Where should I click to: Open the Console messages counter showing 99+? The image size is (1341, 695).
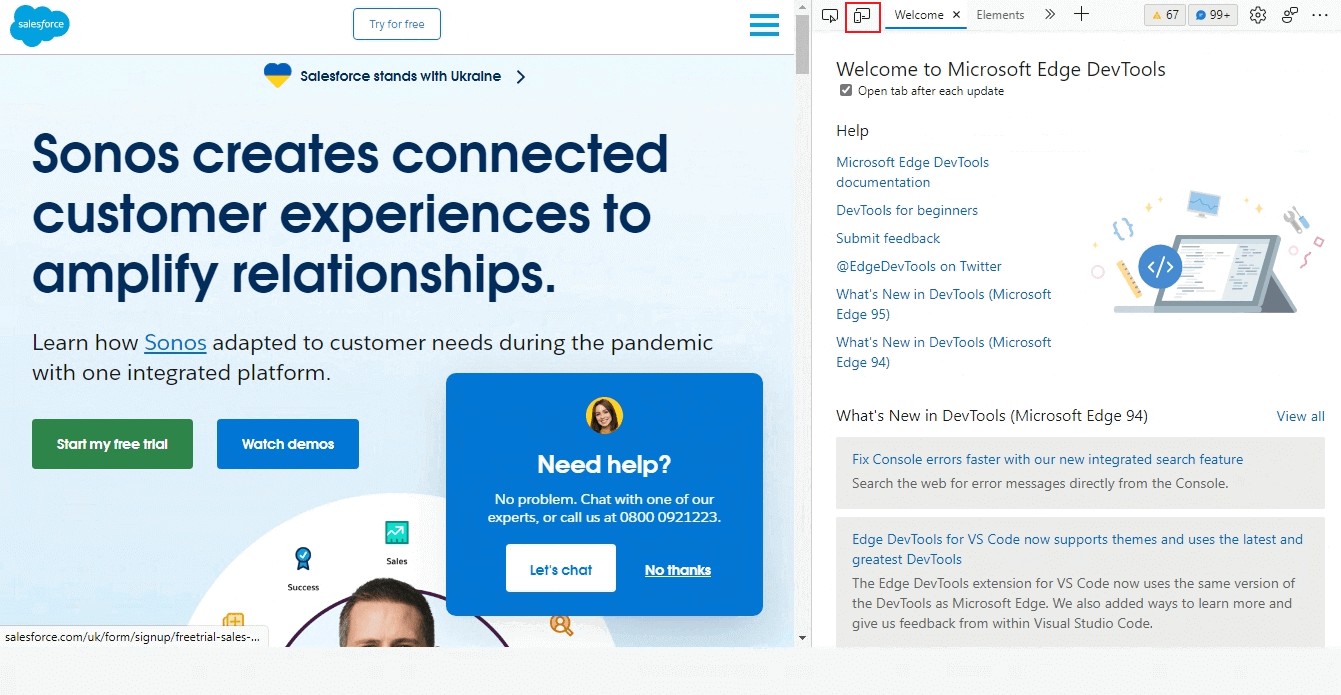pyautogui.click(x=1212, y=15)
